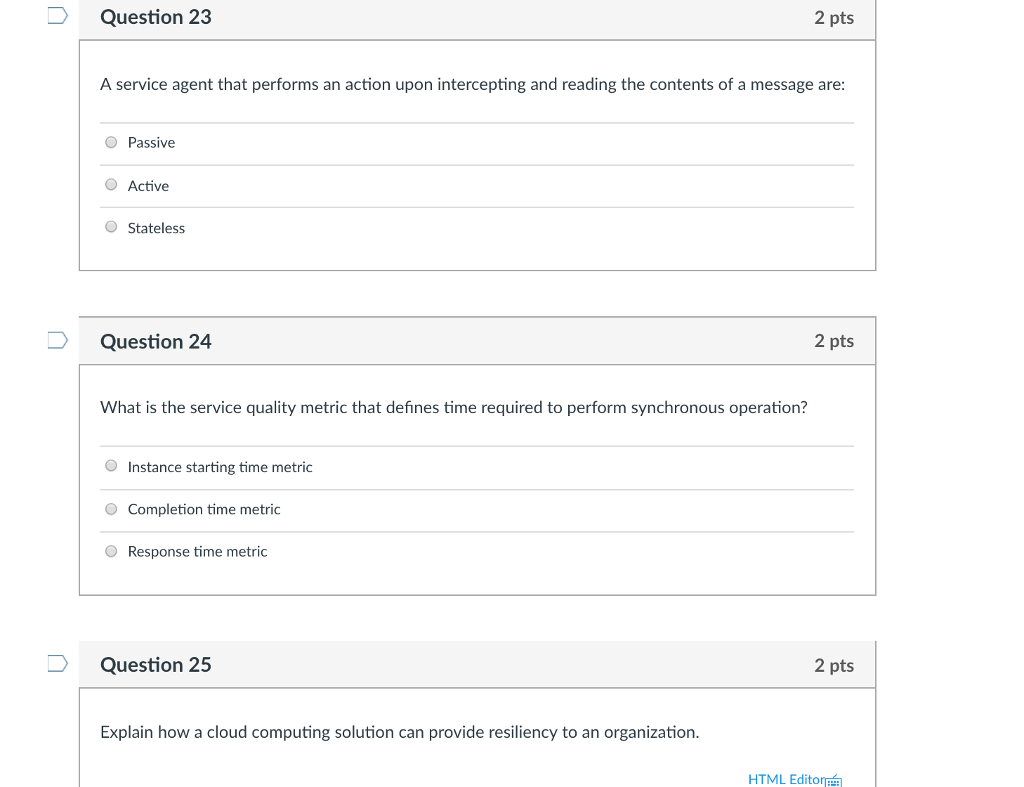
Task: Click the service quality metric question text
Action: [453, 408]
